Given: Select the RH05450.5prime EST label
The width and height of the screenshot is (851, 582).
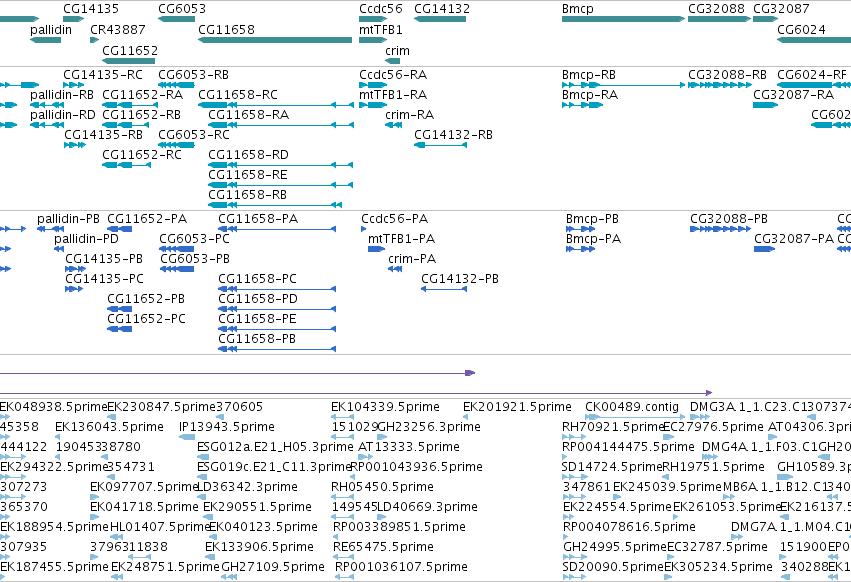Looking at the screenshot, I should 382,487.
